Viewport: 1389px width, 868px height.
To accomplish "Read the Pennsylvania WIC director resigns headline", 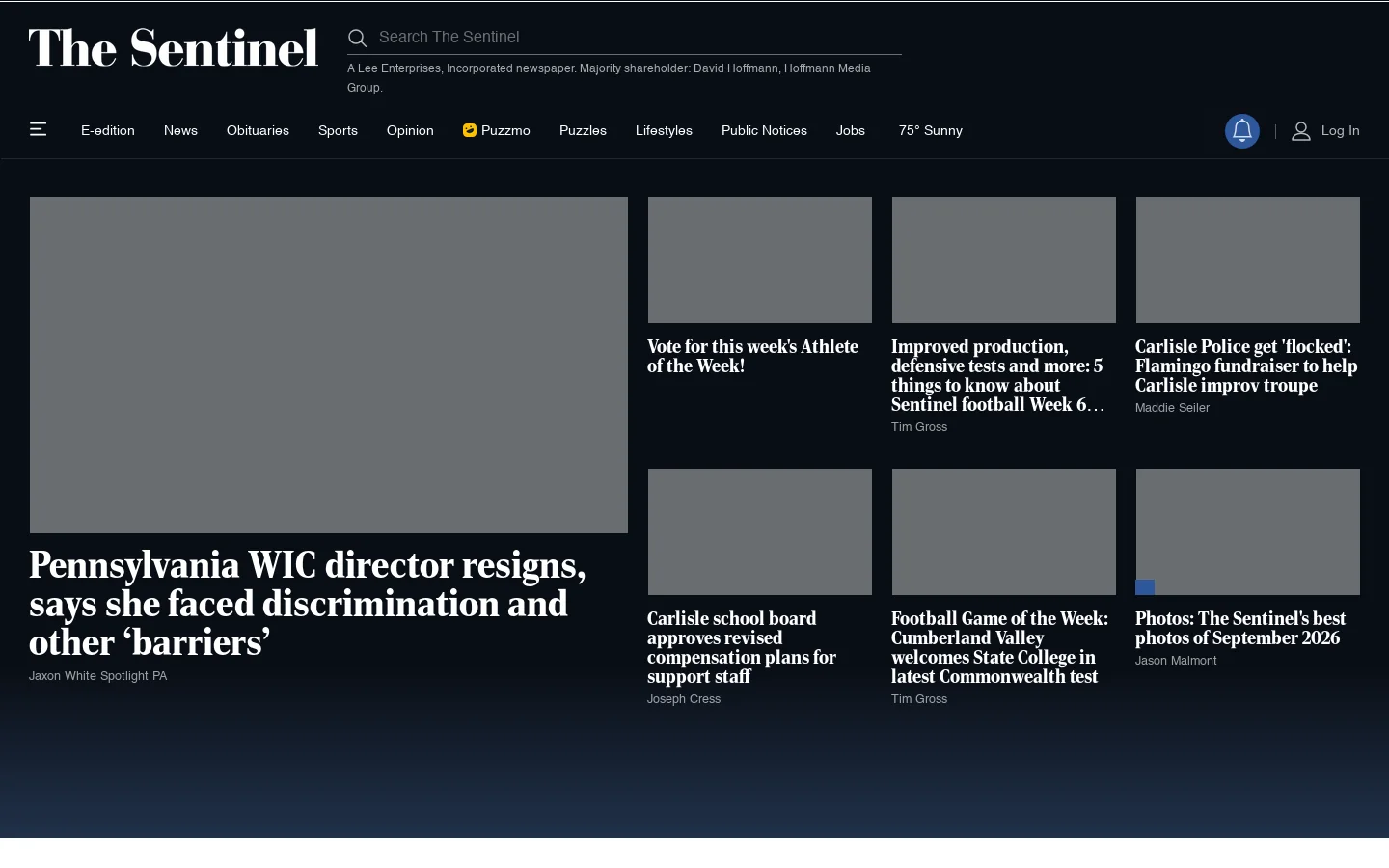I will (308, 604).
